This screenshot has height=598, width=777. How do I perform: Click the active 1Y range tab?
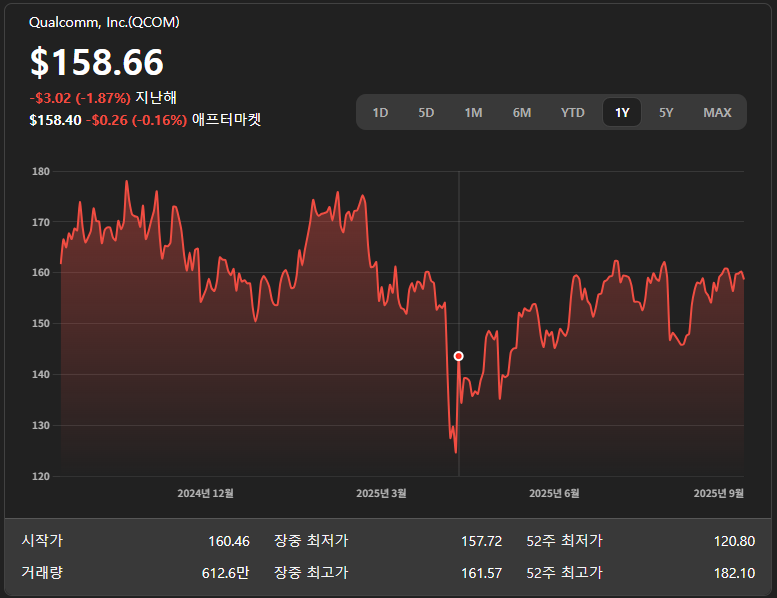622,112
